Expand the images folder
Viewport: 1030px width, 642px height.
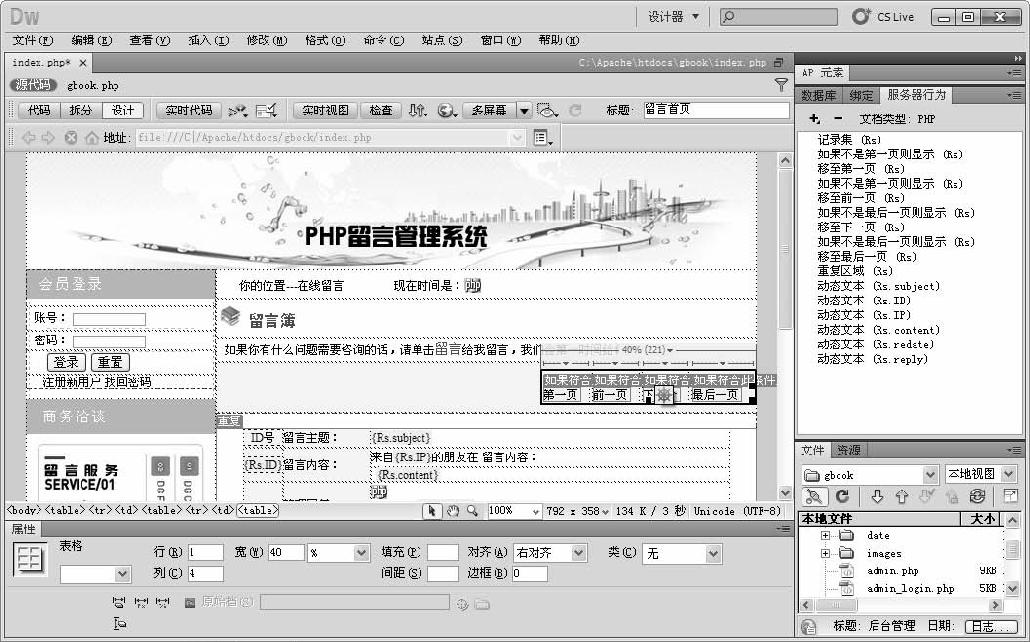pos(826,553)
